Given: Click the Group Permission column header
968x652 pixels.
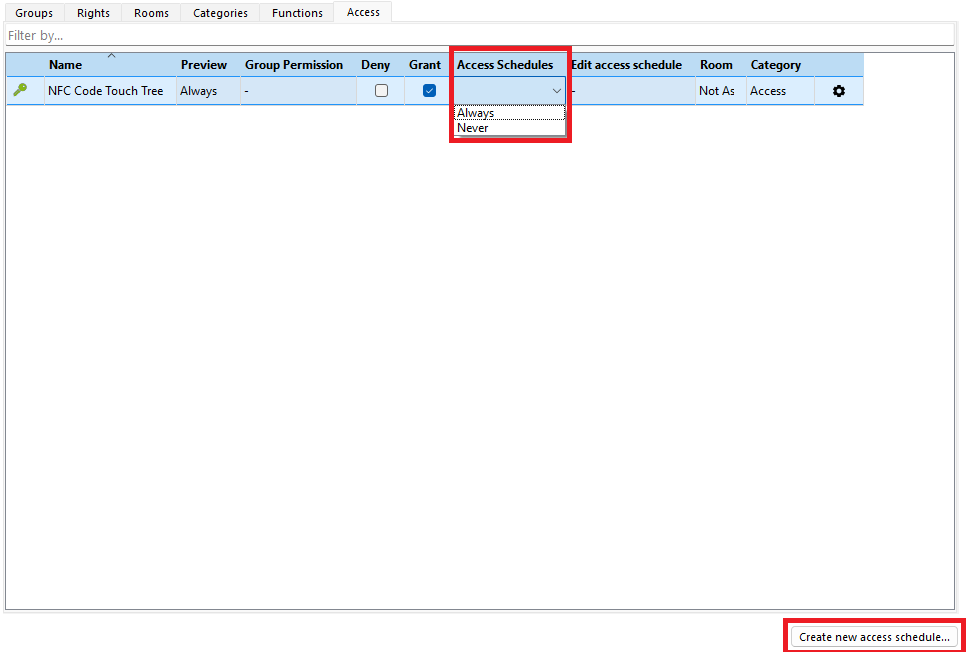Looking at the screenshot, I should (x=294, y=65).
